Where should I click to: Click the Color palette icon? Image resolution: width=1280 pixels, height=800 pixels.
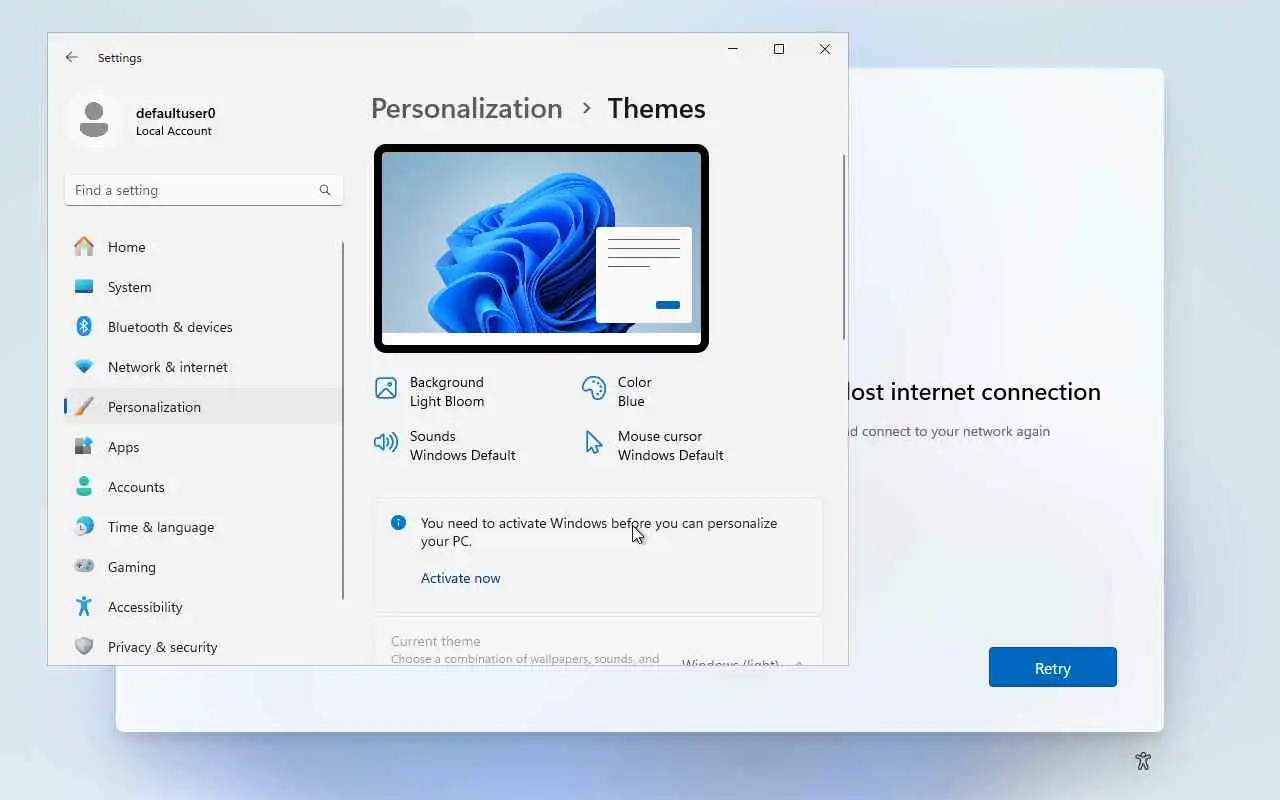pyautogui.click(x=594, y=388)
